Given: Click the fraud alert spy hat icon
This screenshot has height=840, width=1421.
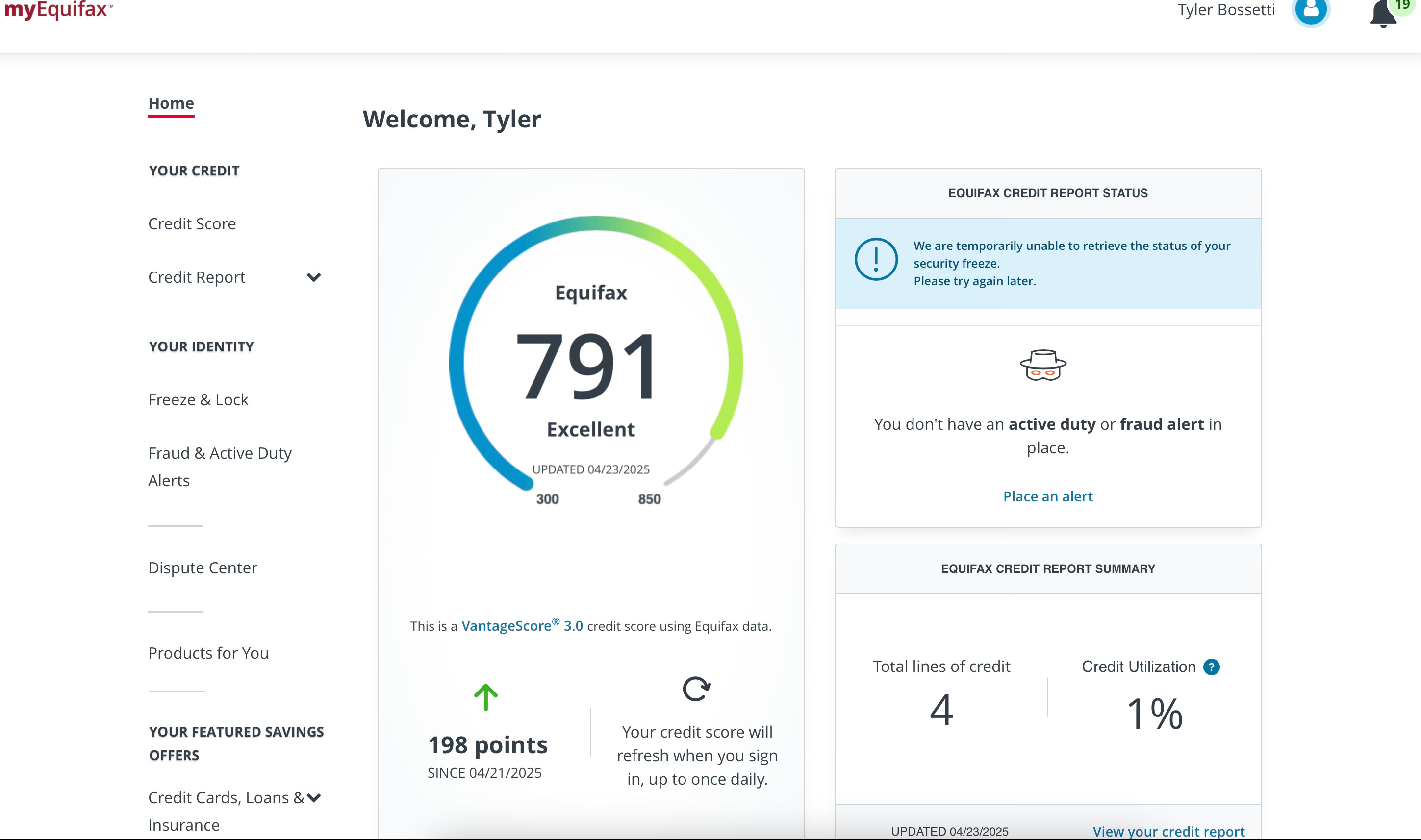Looking at the screenshot, I should [x=1042, y=366].
